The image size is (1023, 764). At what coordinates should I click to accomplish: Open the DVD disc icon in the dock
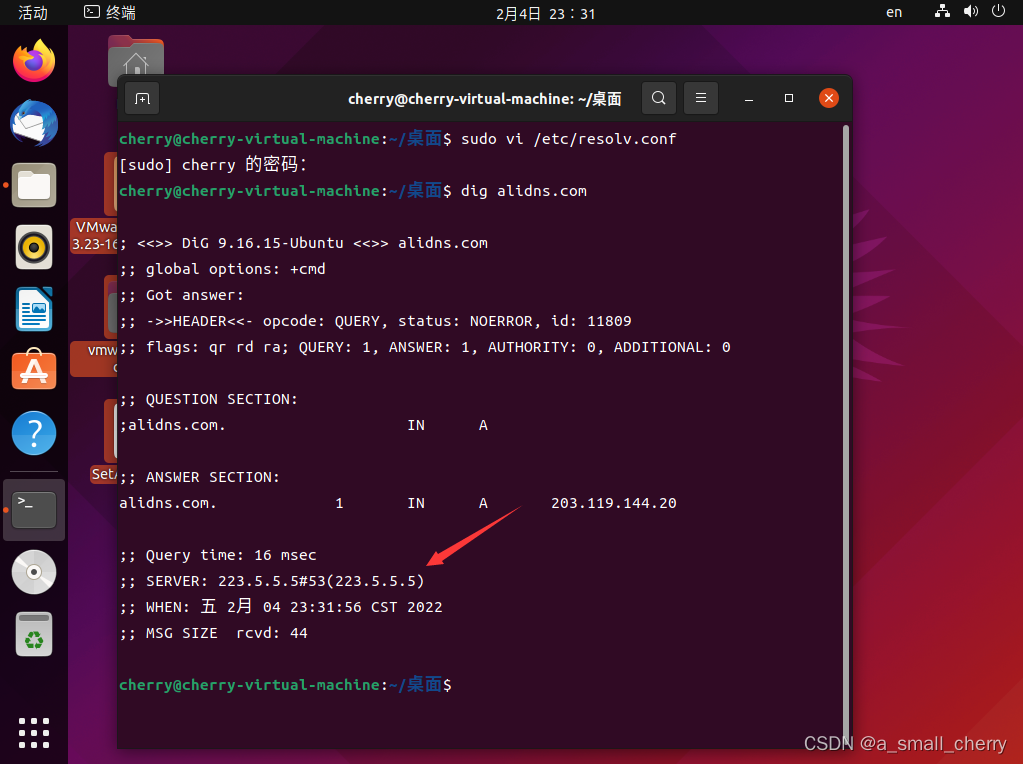click(34, 572)
